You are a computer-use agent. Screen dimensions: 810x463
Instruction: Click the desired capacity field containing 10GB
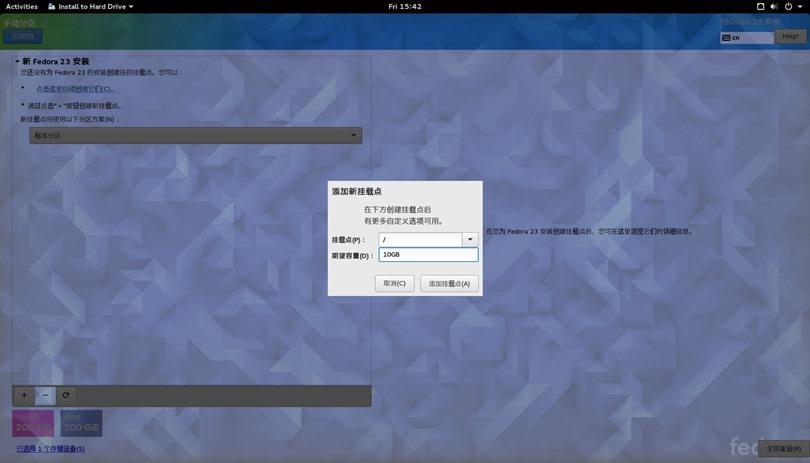pos(428,255)
